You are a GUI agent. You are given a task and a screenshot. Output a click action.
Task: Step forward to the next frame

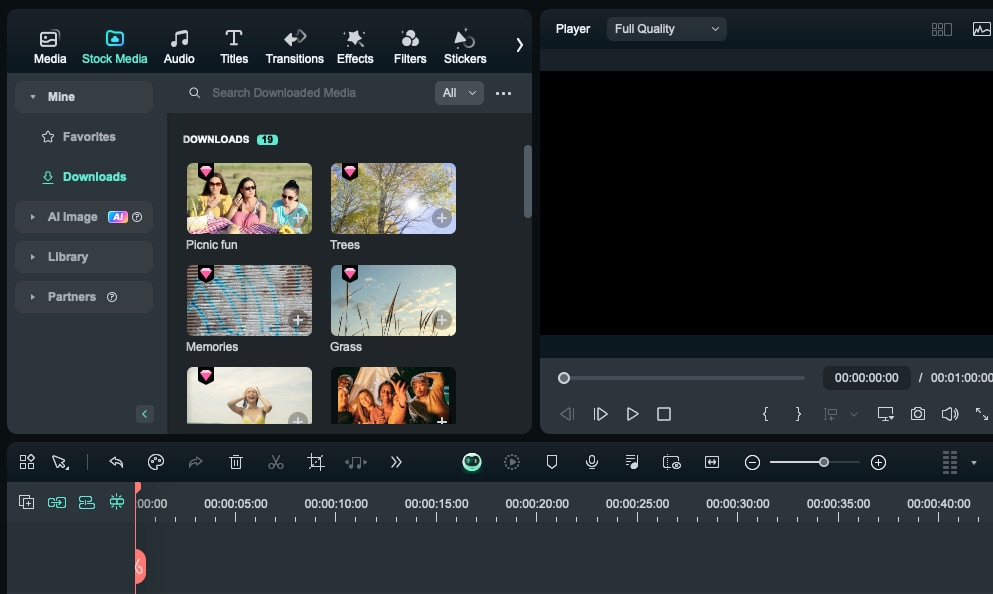click(600, 414)
